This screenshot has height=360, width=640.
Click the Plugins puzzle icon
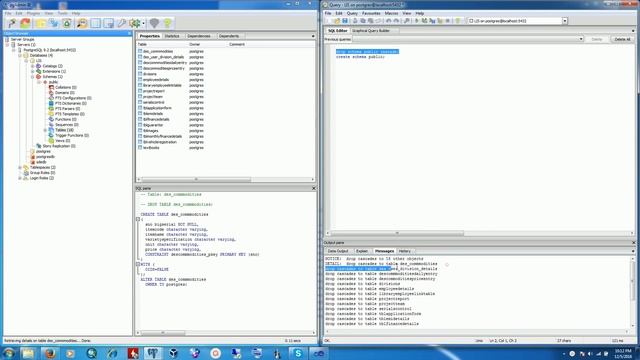[x=134, y=23]
